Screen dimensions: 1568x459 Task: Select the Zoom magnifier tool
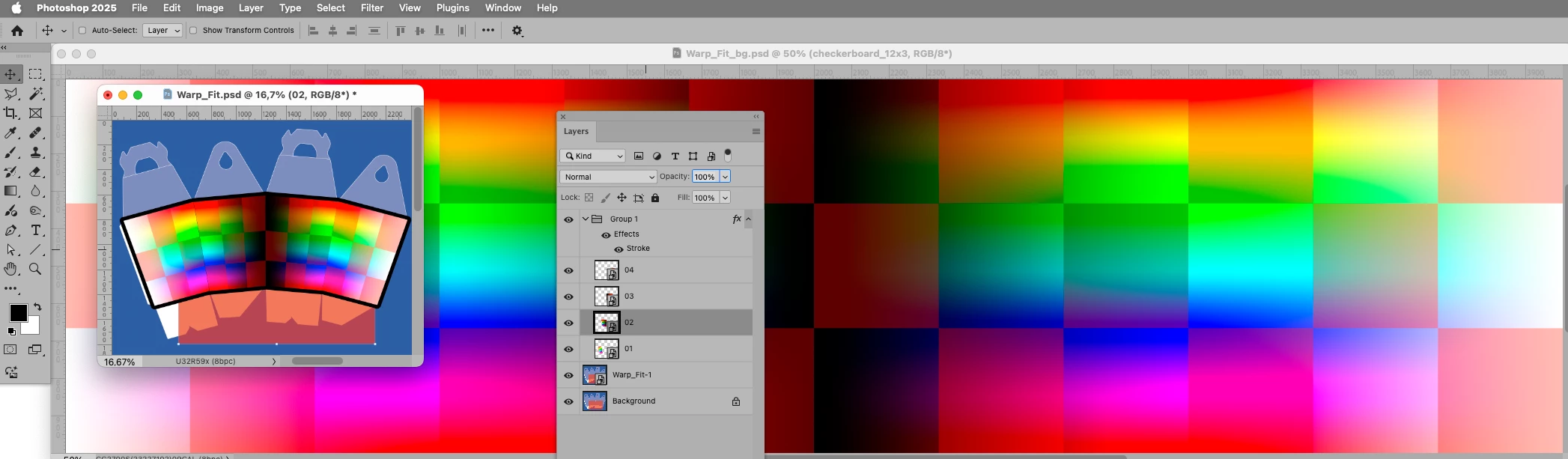(x=35, y=269)
